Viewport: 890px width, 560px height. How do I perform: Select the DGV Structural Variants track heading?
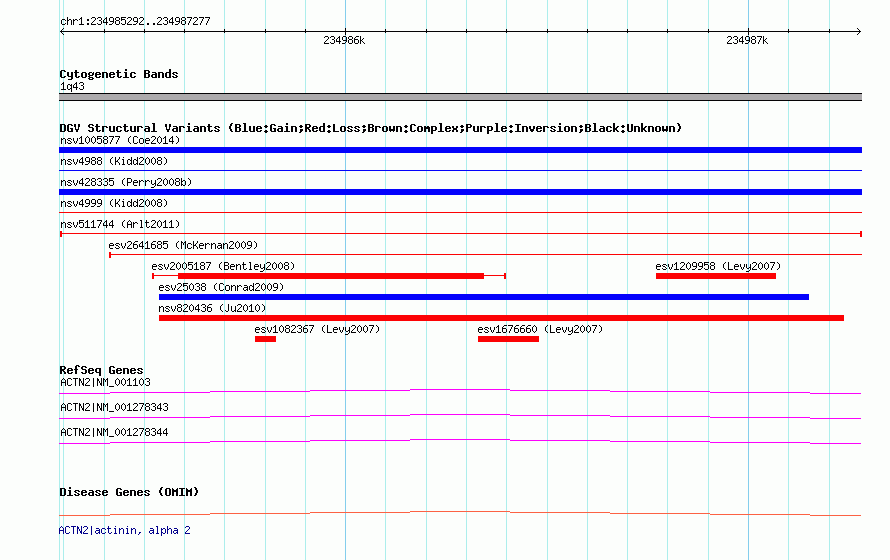pos(371,128)
